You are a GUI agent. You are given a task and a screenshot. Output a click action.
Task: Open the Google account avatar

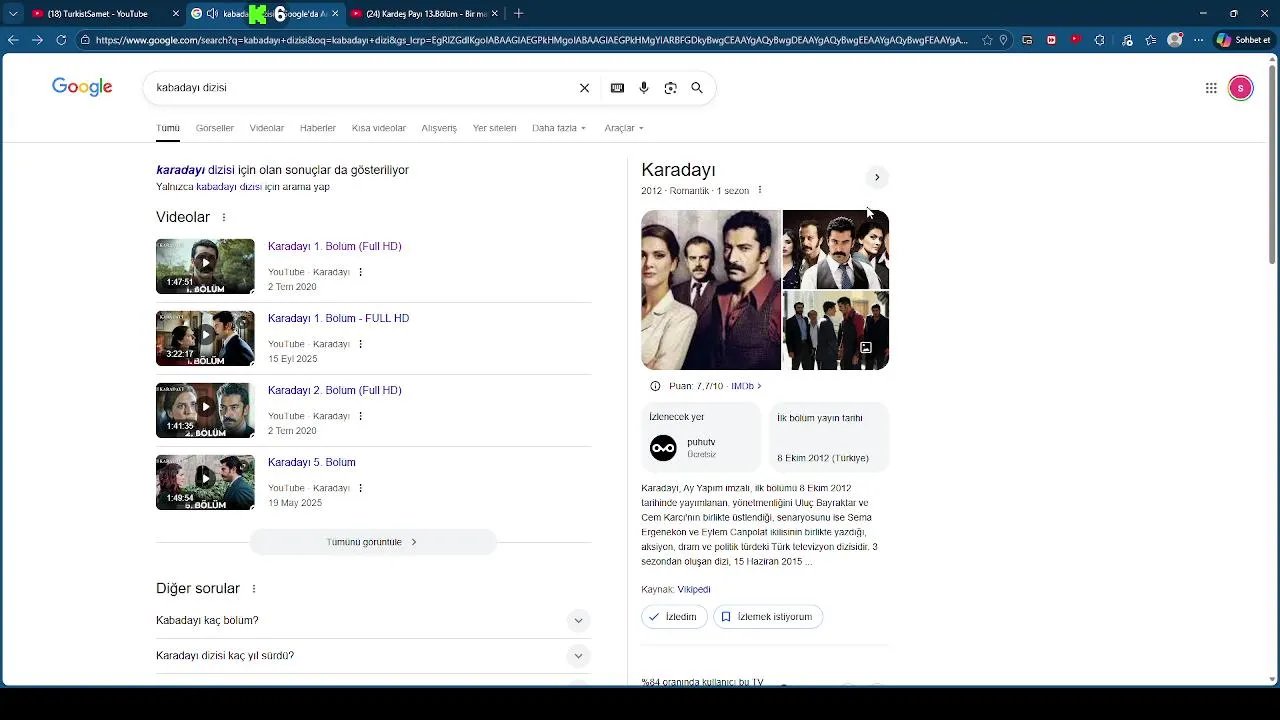[x=1241, y=88]
